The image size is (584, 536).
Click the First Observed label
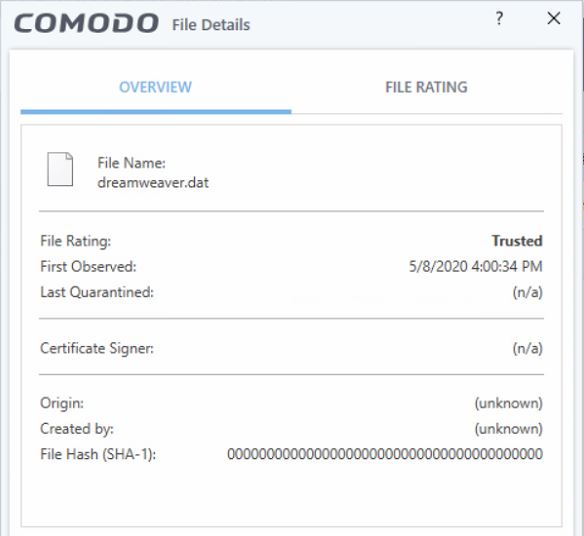coord(88,266)
